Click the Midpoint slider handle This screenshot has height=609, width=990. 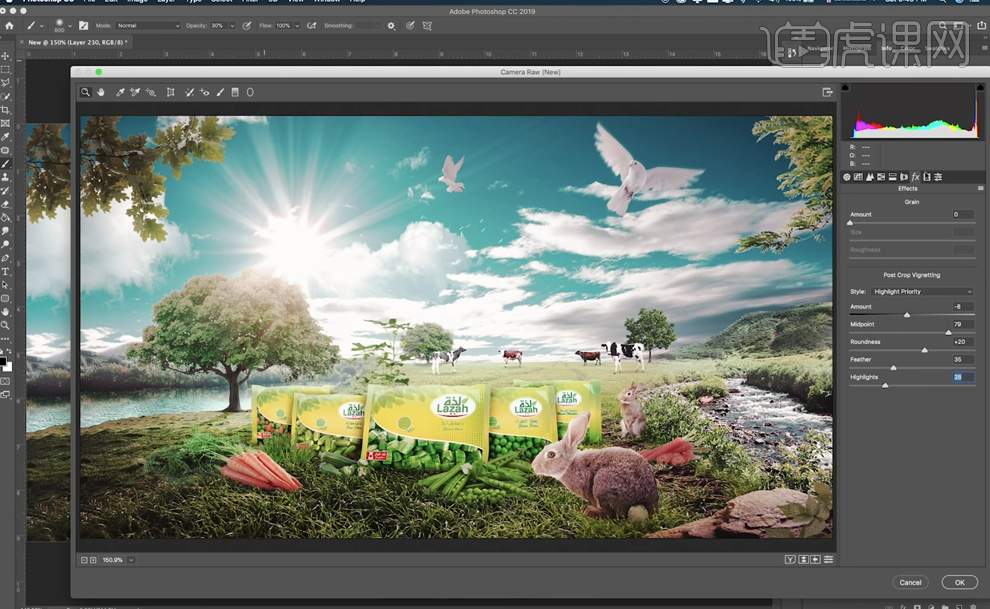pyautogui.click(x=948, y=332)
